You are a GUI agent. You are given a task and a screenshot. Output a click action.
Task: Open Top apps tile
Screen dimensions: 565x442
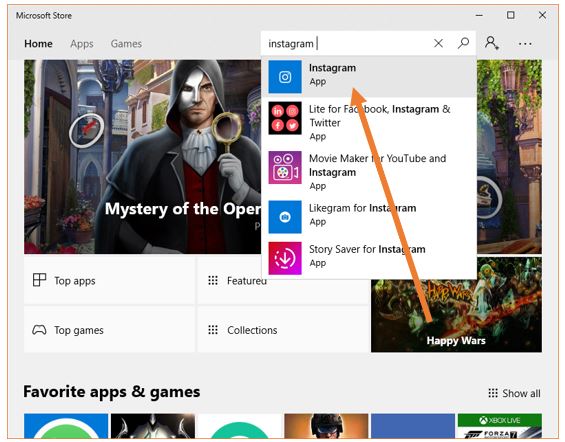pos(110,280)
